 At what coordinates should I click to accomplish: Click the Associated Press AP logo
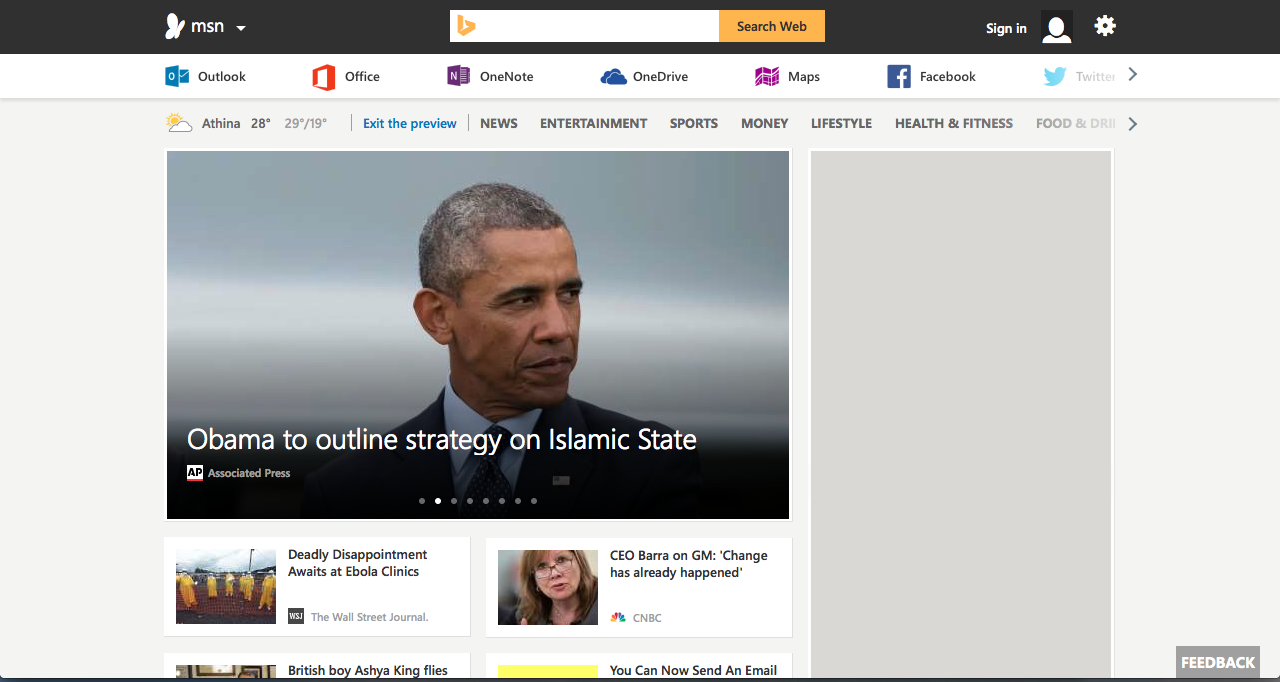pyautogui.click(x=195, y=473)
